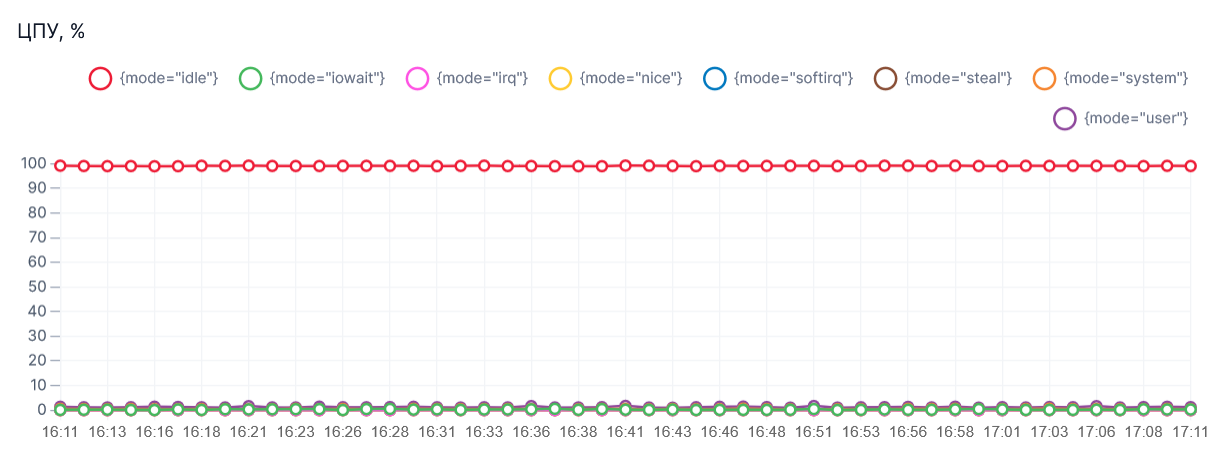Viewport: 1224px width, 455px height.
Task: Toggle the {mode="softirq"} series label
Action: tap(793, 78)
